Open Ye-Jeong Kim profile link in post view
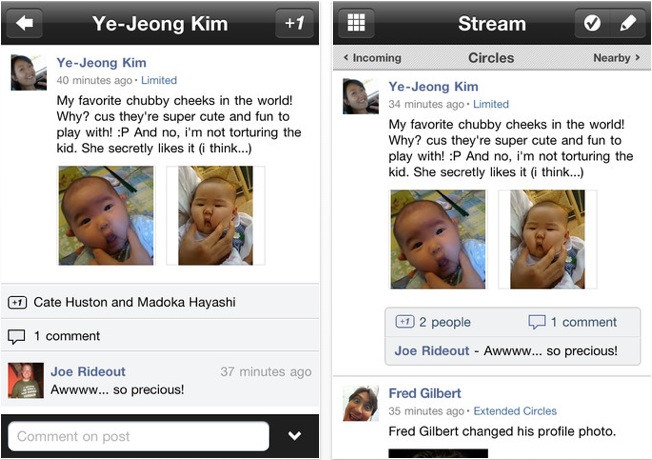 [101, 63]
